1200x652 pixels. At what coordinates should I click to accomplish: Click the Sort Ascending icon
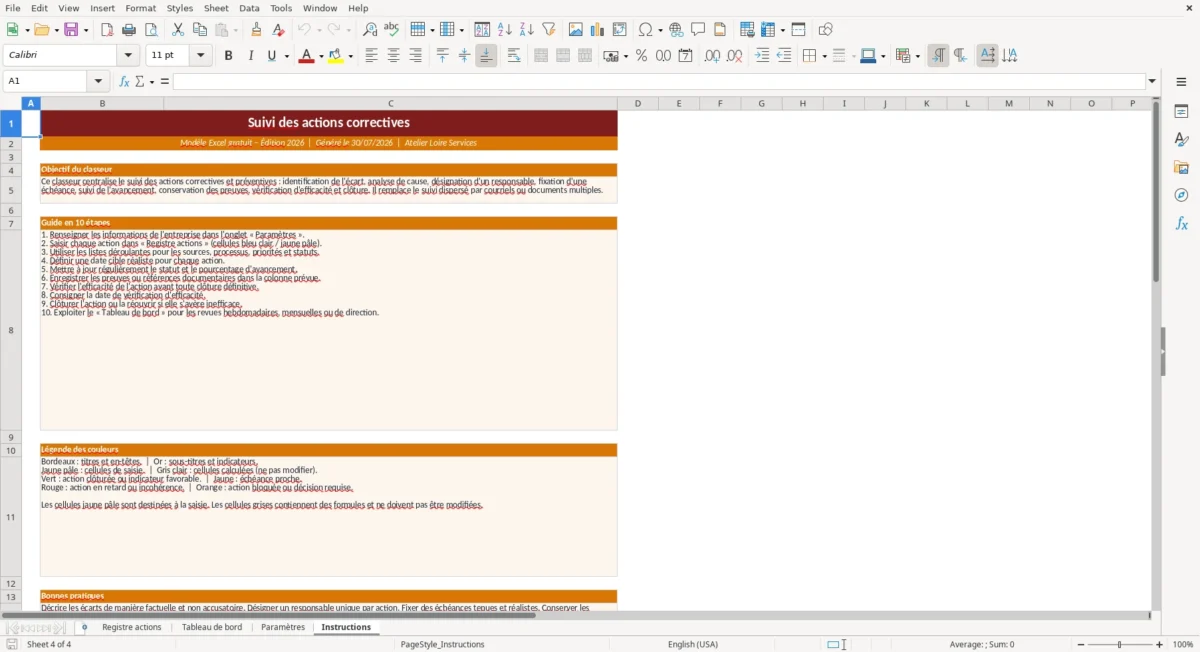tap(505, 30)
